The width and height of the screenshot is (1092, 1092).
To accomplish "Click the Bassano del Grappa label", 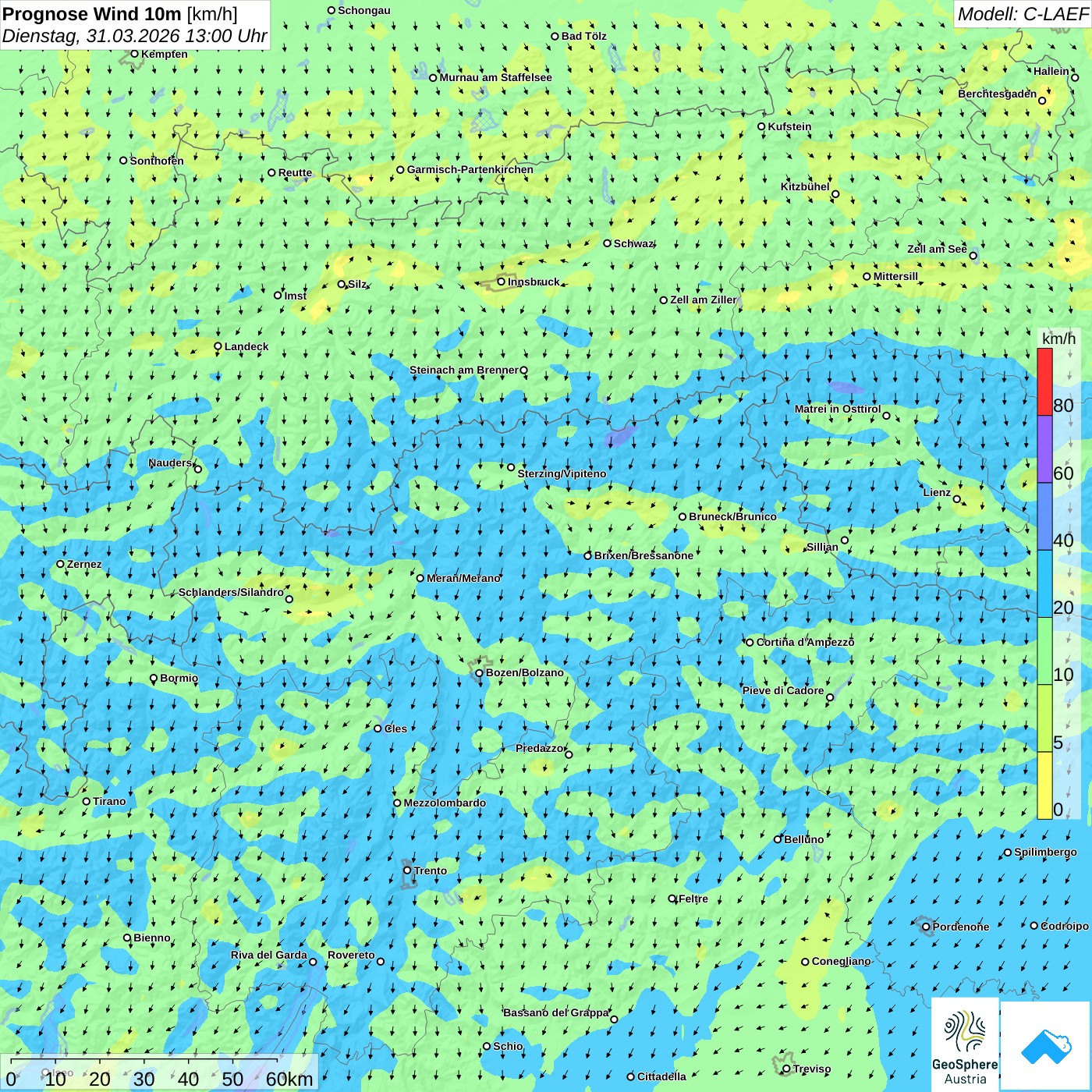I will tap(556, 1012).
